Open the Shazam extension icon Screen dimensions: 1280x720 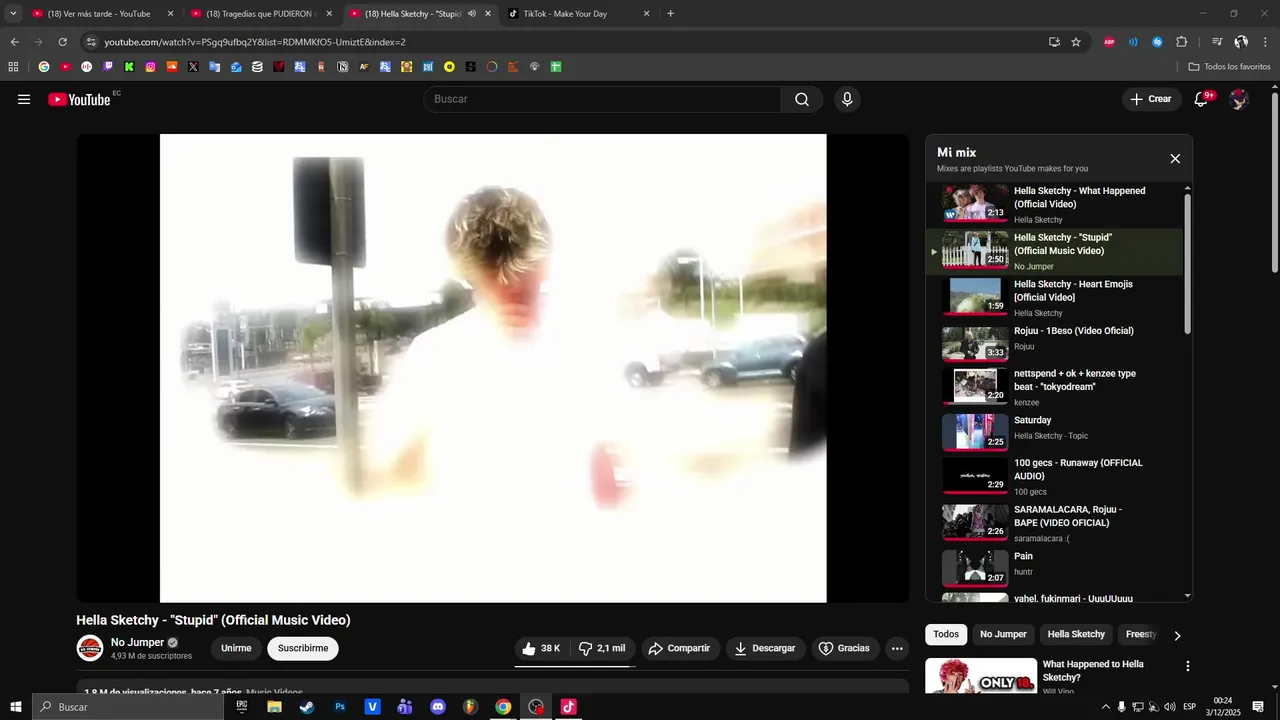click(1157, 42)
